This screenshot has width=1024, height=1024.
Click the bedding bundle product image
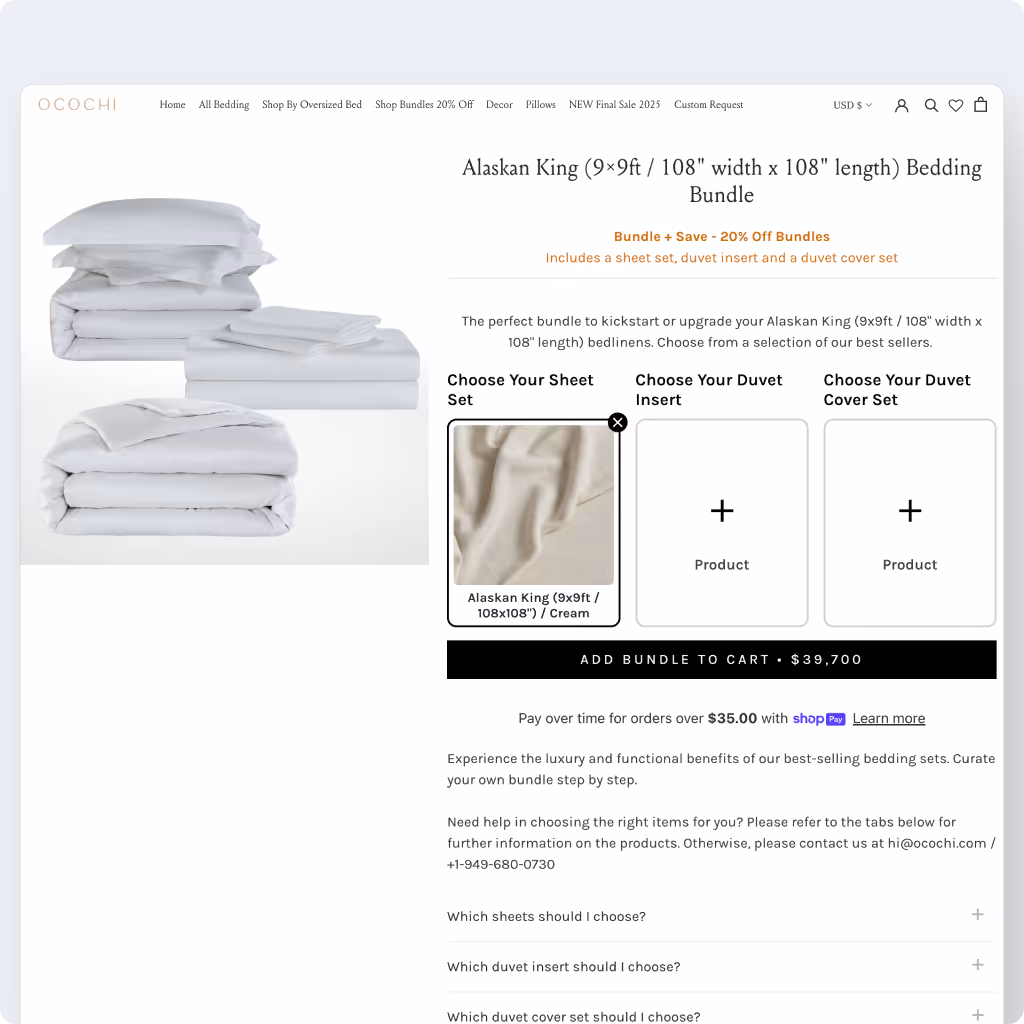(225, 366)
